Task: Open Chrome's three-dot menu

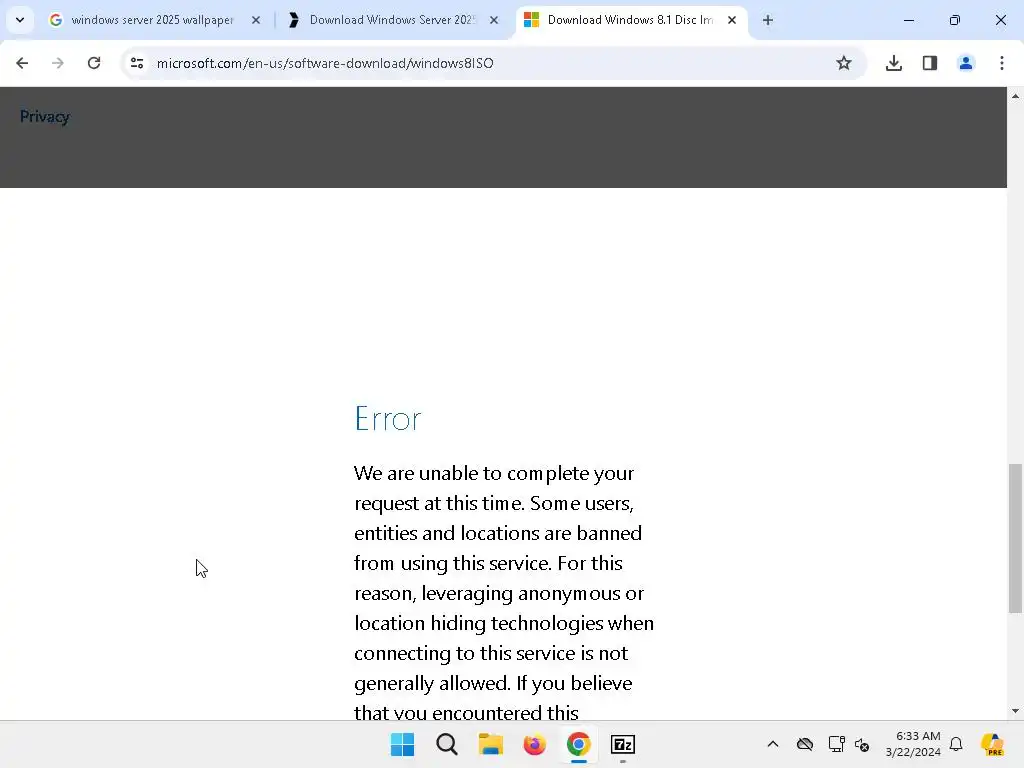Action: tap(1002, 63)
